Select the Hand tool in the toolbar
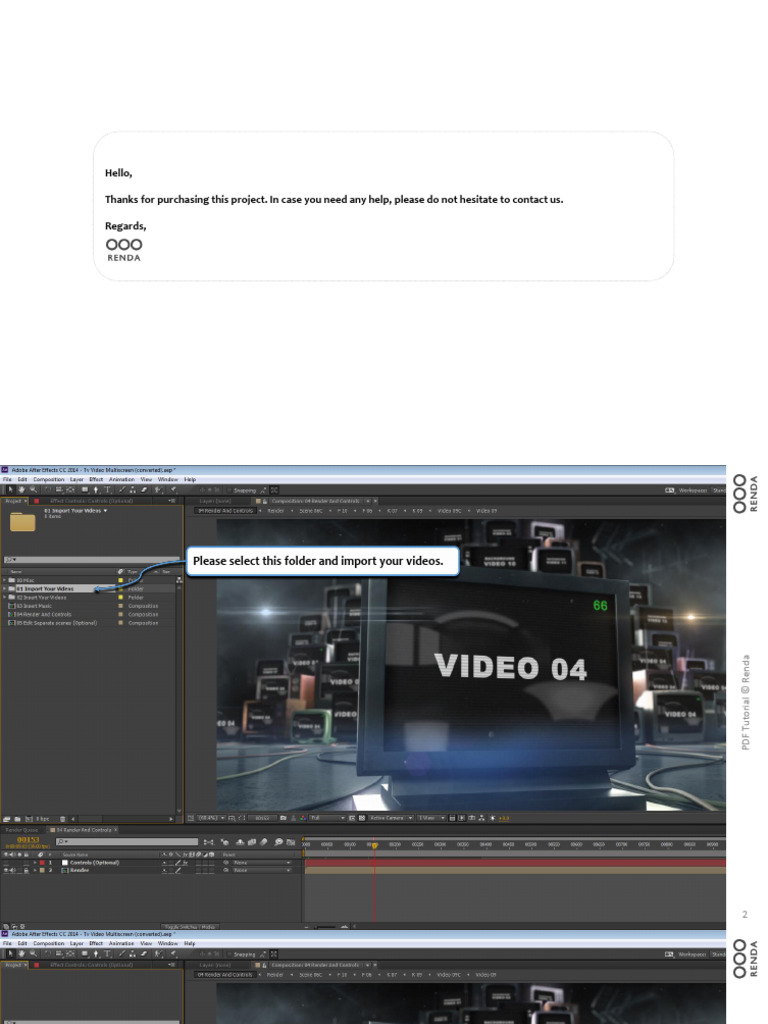The height and width of the screenshot is (1024, 768). point(20,490)
